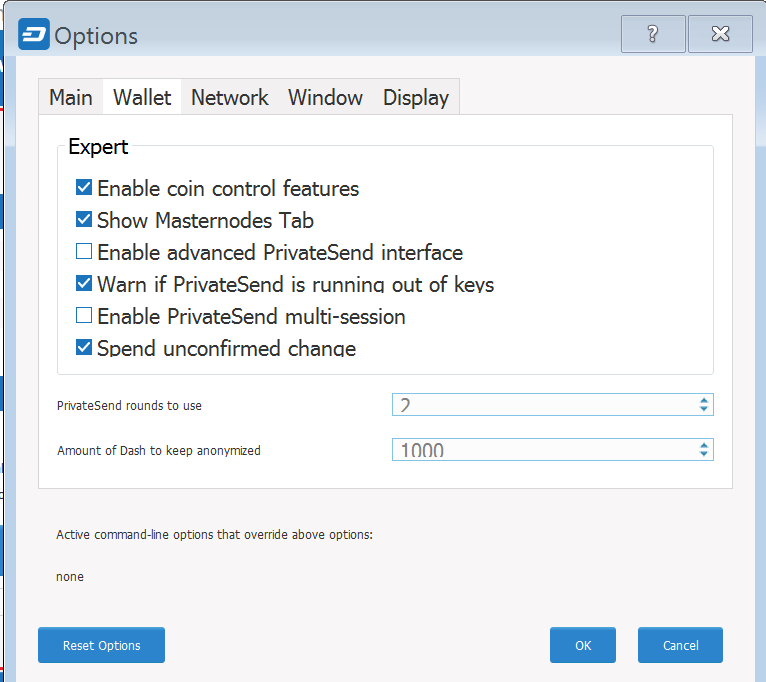Click inside PrivateSend rounds input field

pyautogui.click(x=545, y=405)
